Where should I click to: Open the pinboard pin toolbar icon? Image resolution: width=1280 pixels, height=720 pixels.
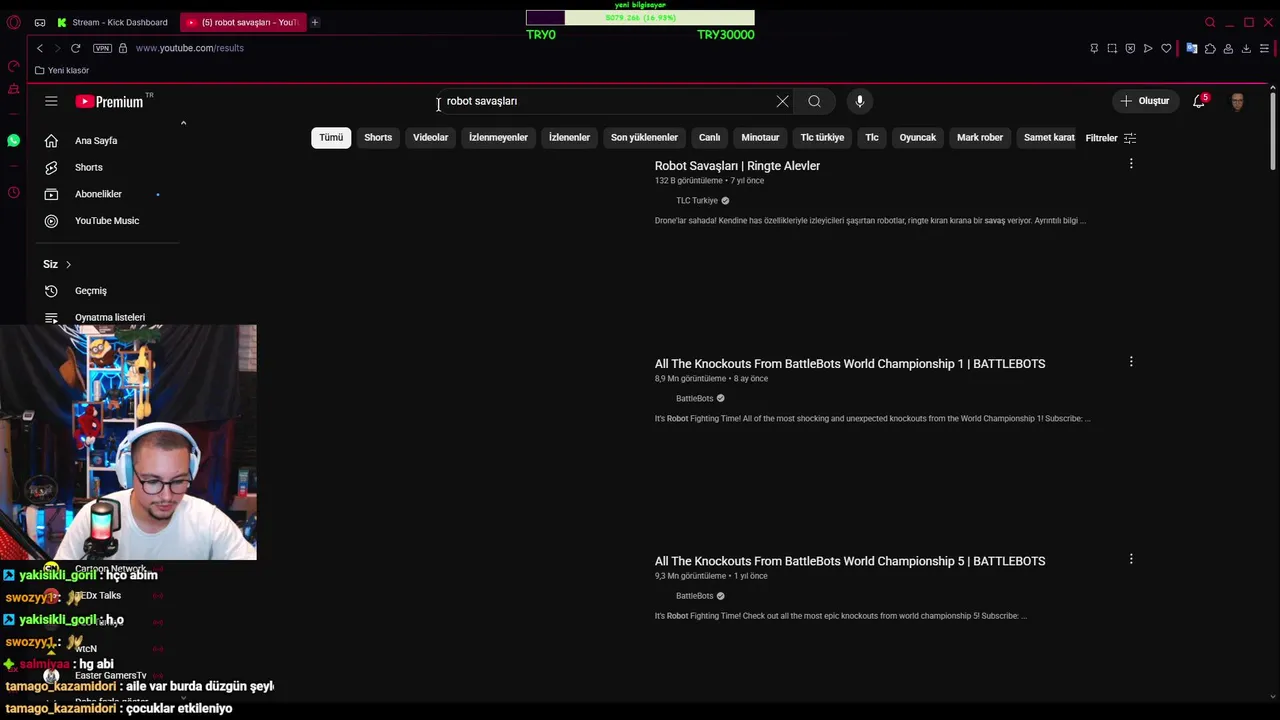(1094, 48)
